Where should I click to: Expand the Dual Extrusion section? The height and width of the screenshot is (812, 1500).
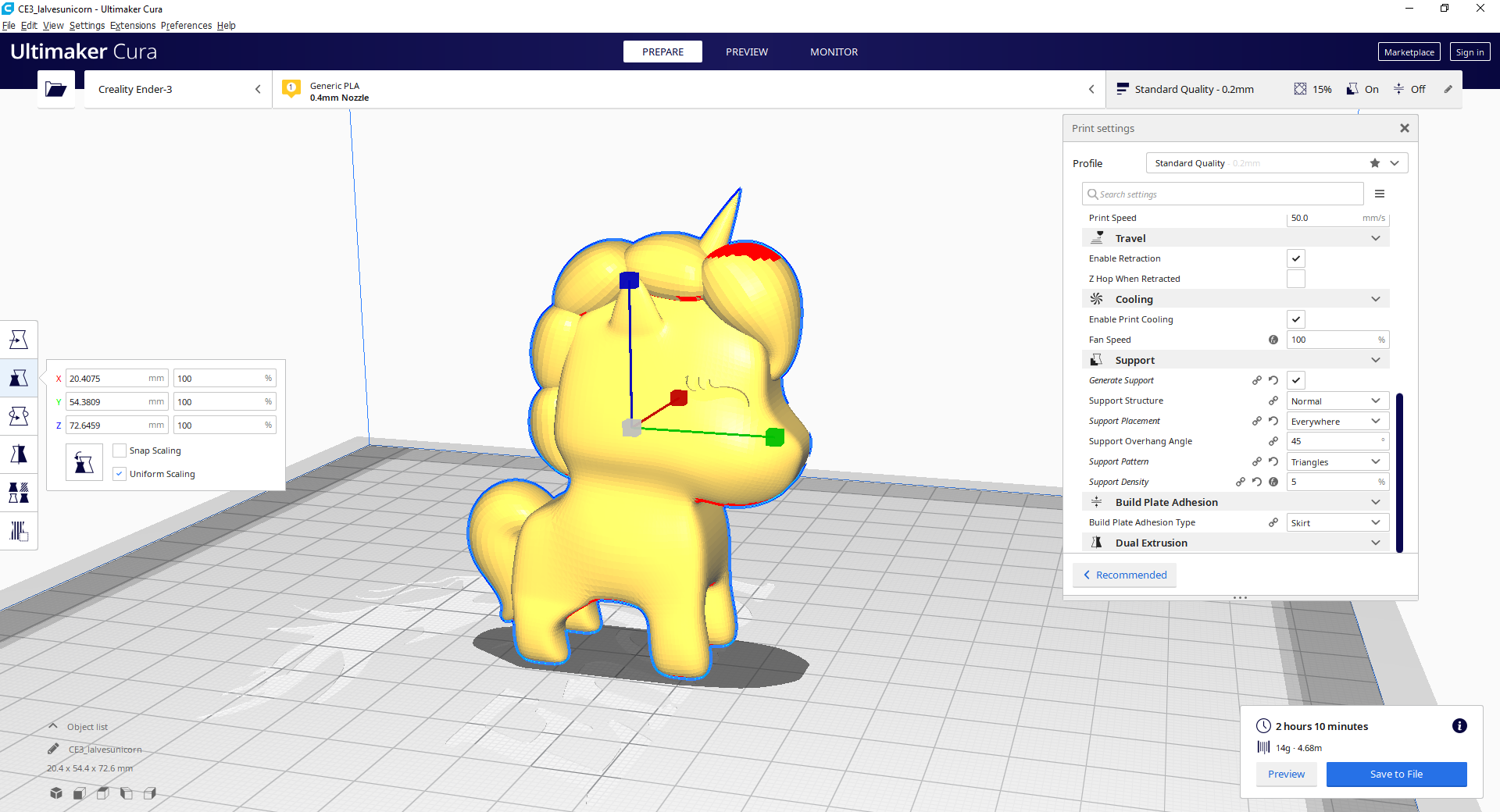click(1236, 543)
